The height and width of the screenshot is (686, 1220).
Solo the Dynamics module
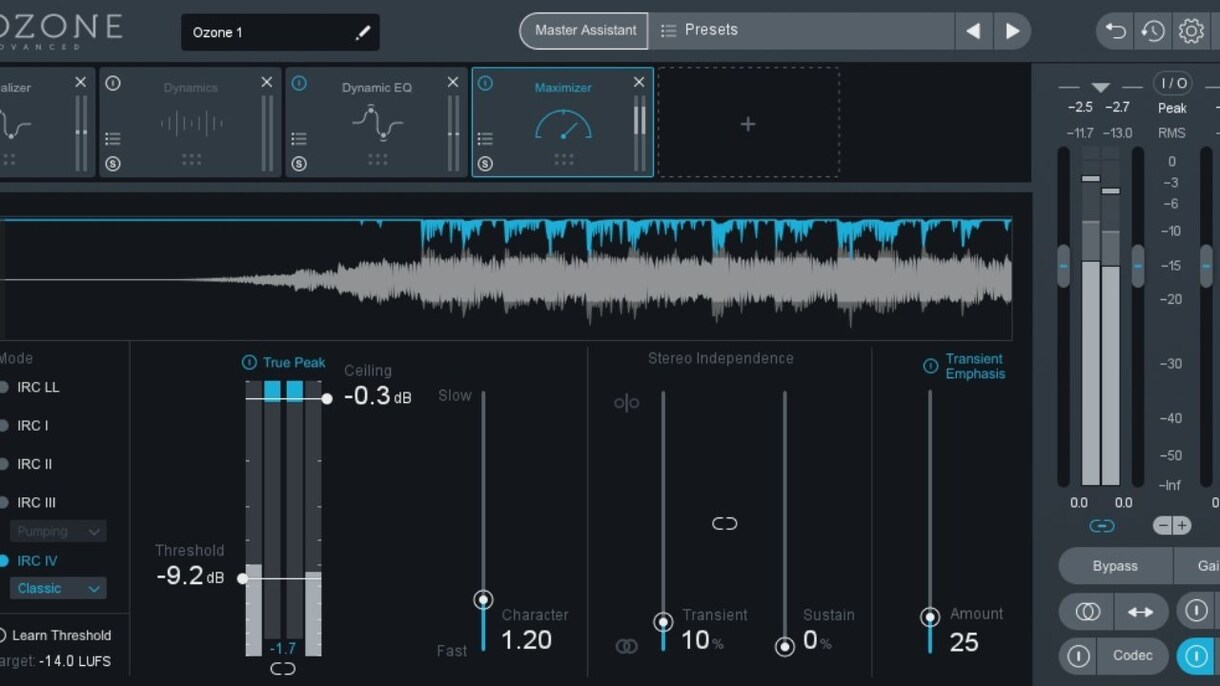tap(113, 164)
